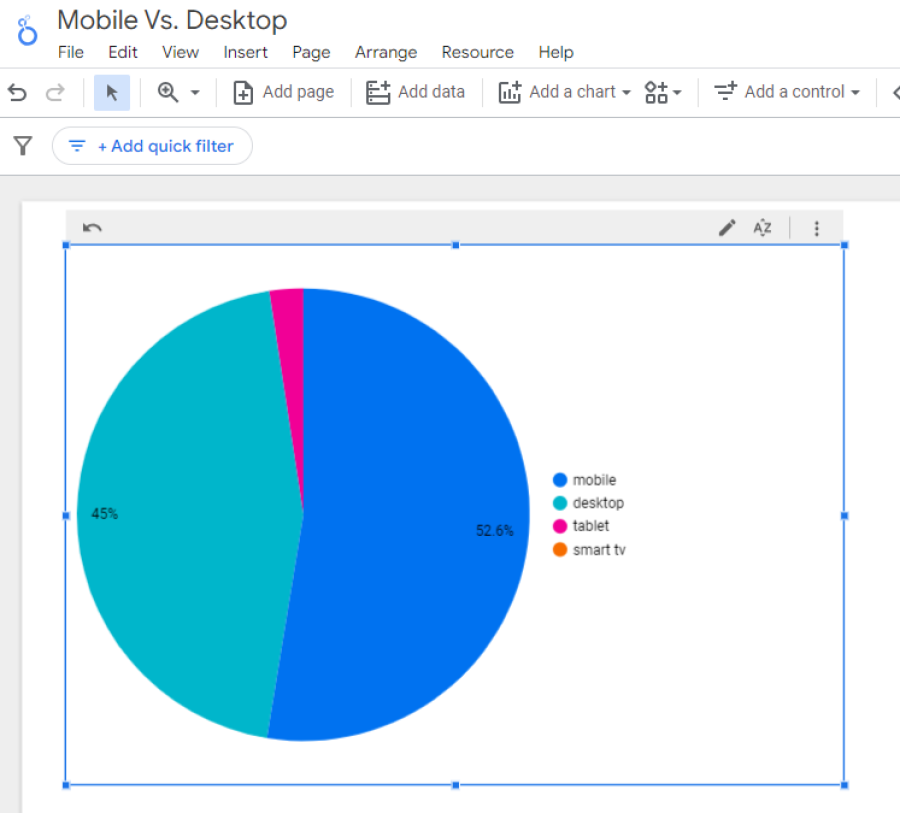Click the top-left corner chart handle
This screenshot has height=813, width=900.
[x=66, y=245]
